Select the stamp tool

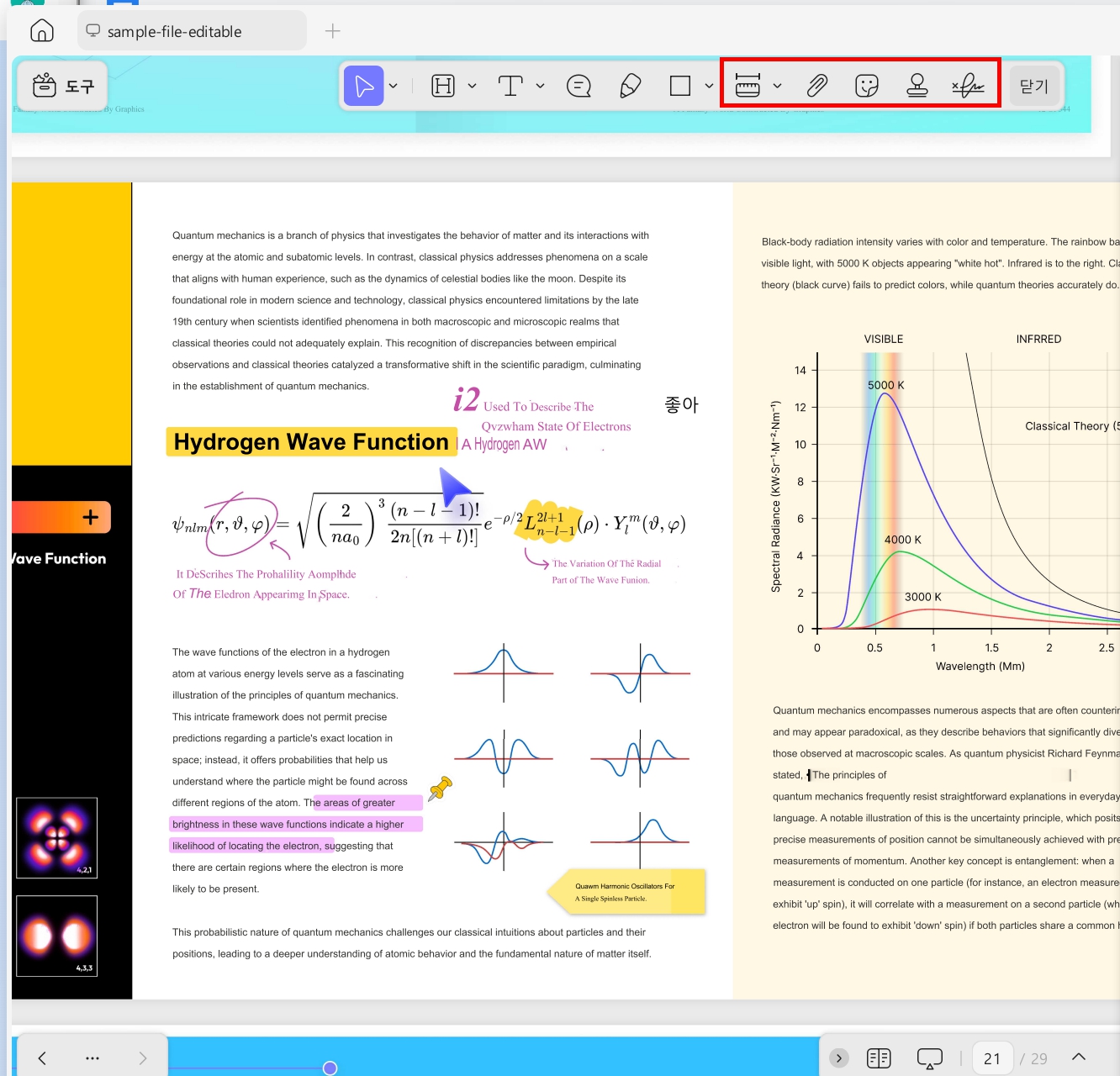pyautogui.click(x=917, y=86)
